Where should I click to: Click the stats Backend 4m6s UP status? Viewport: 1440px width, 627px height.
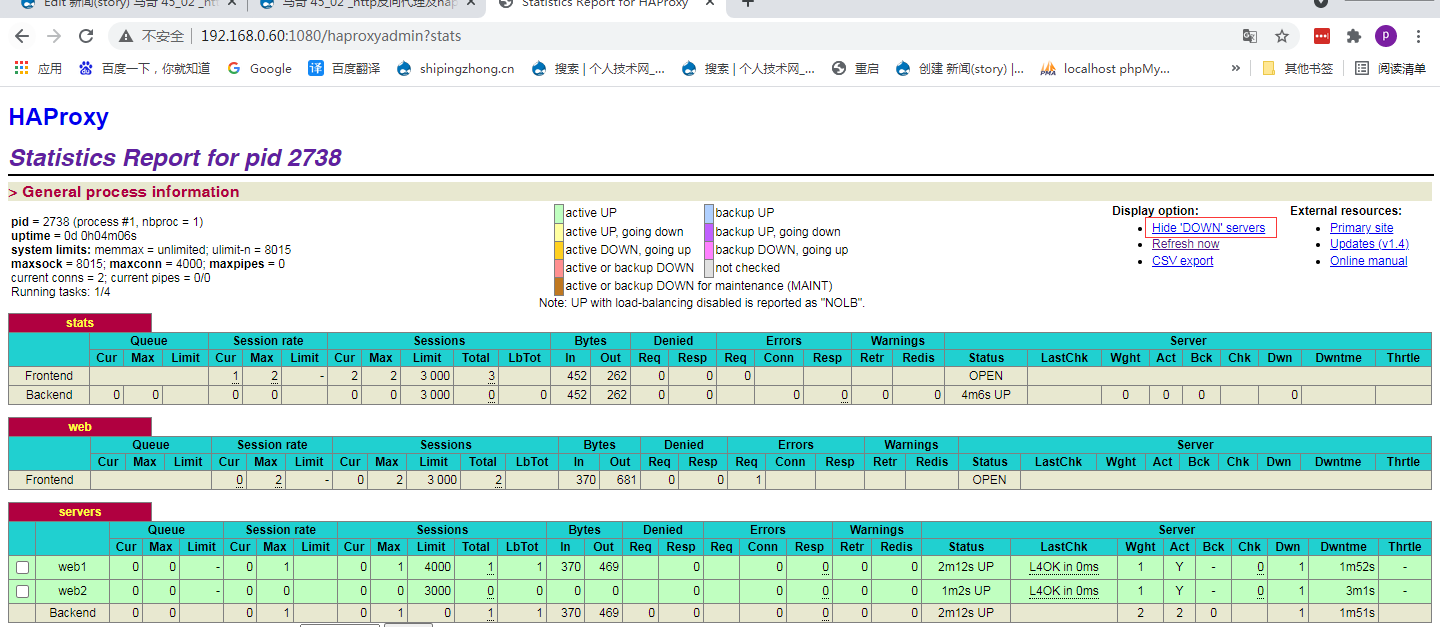click(x=986, y=395)
